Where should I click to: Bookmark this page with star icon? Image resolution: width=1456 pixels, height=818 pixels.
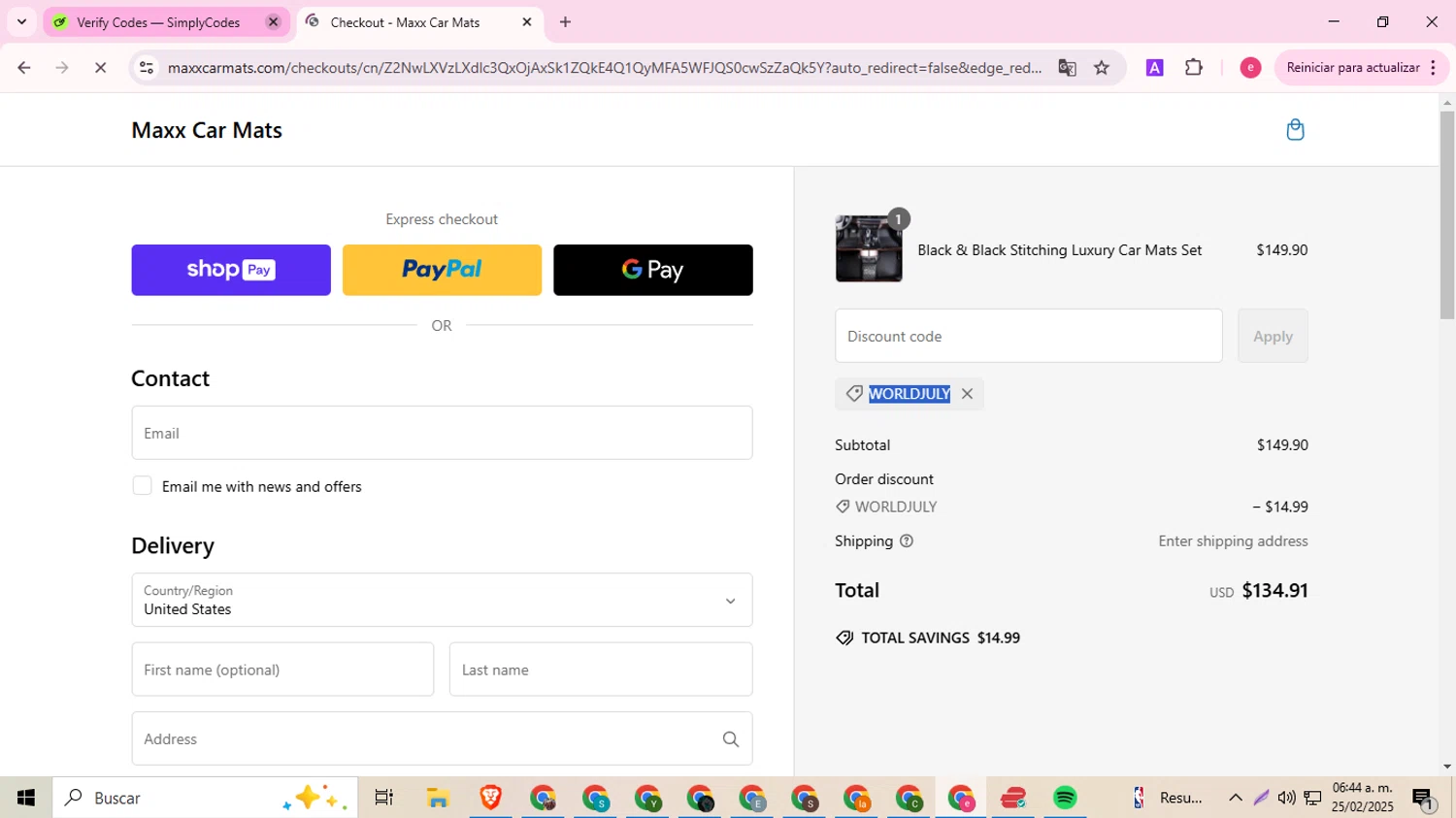pos(1102,68)
